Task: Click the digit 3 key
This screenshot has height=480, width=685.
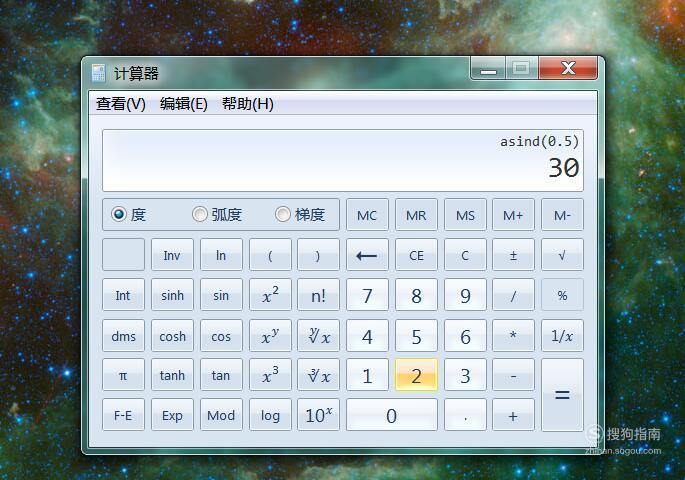Action: tap(465, 375)
